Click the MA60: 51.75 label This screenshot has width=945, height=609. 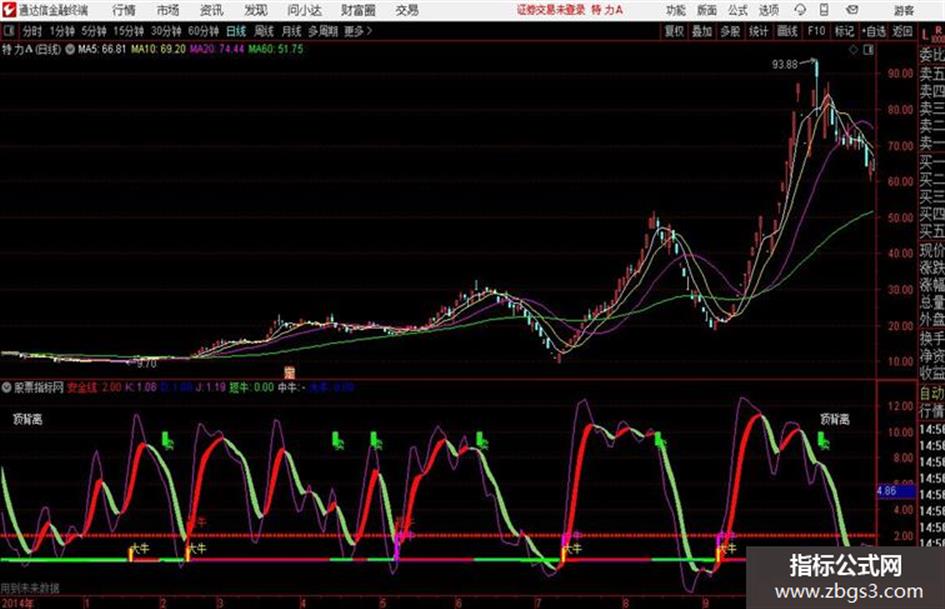[275, 49]
